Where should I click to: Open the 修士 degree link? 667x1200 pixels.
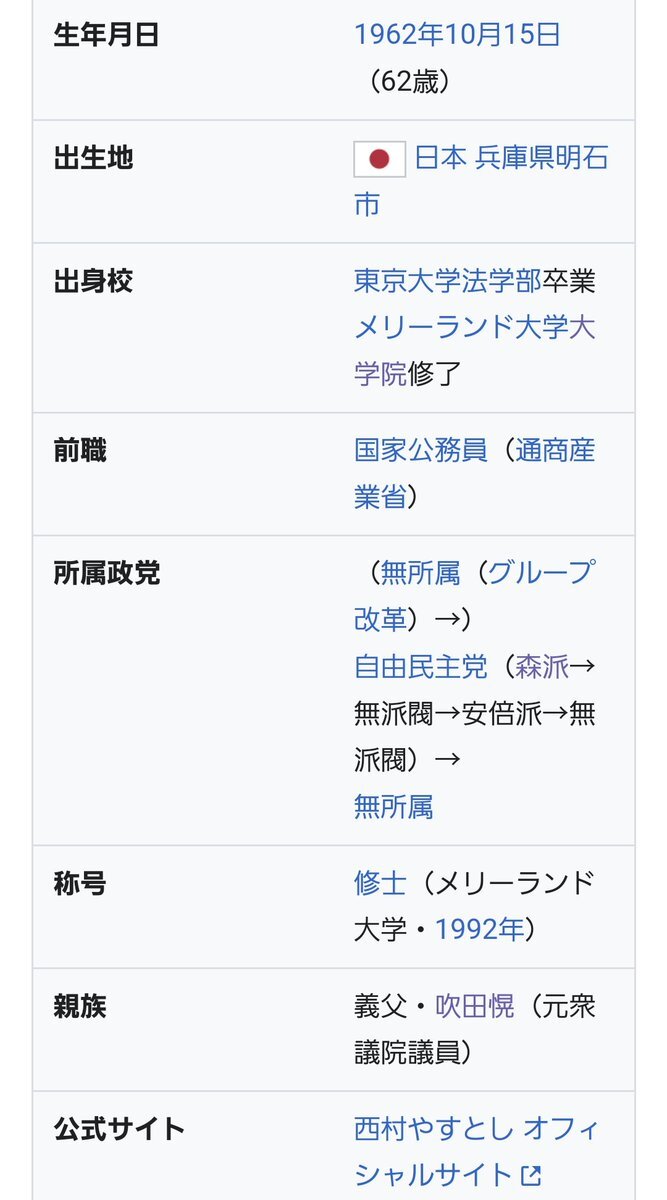tap(380, 883)
